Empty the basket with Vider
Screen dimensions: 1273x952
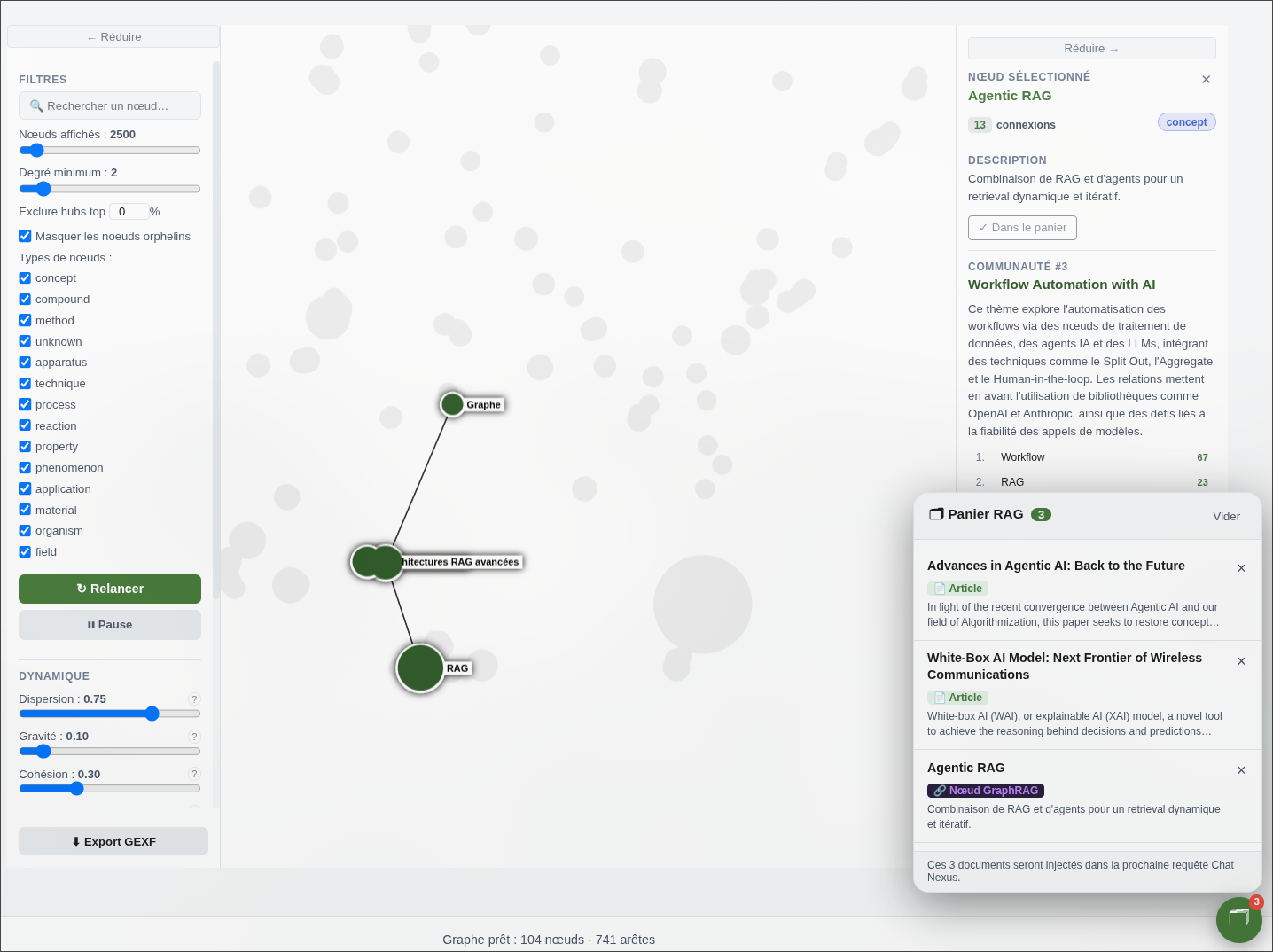[1226, 517]
